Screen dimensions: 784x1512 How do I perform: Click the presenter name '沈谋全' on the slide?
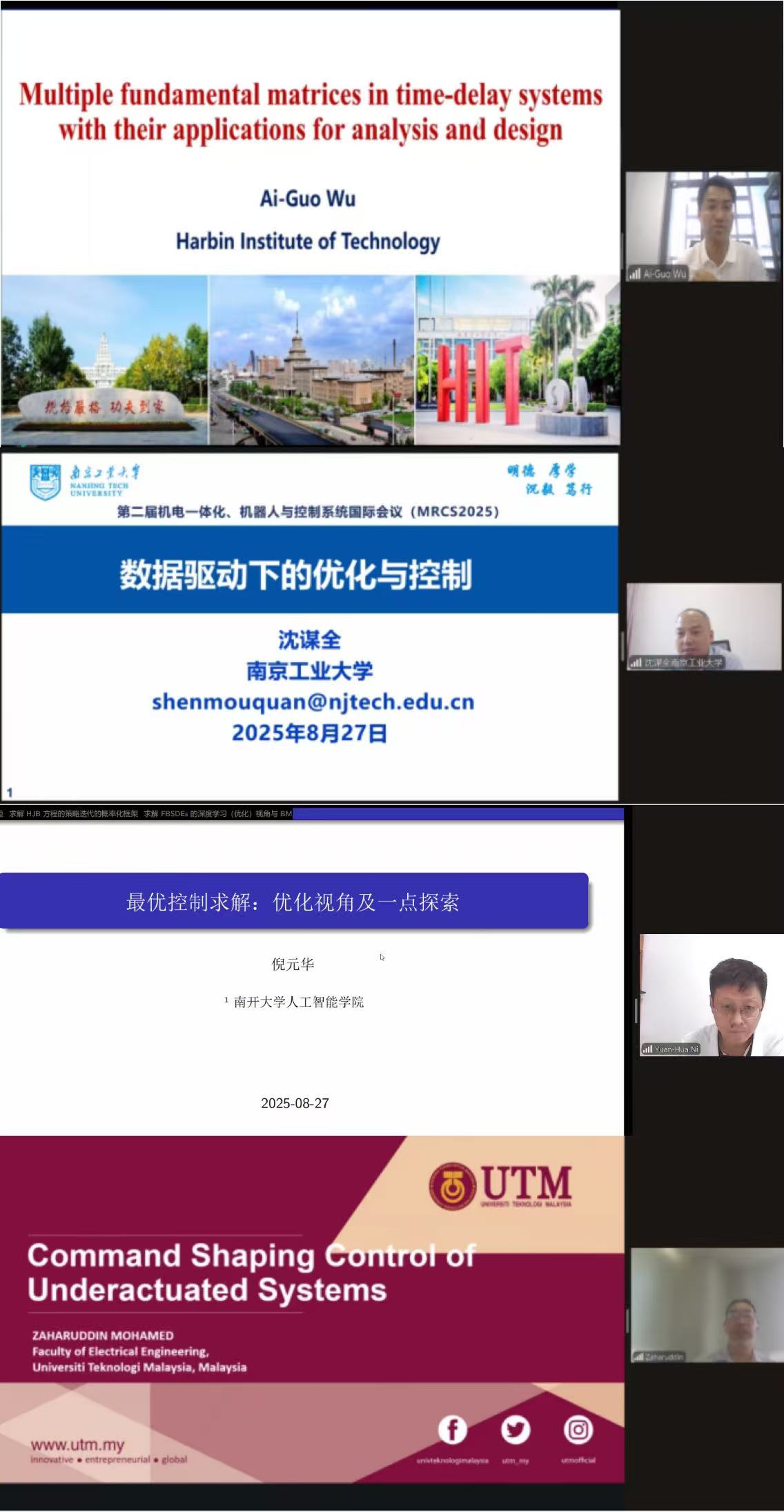pyautogui.click(x=310, y=640)
